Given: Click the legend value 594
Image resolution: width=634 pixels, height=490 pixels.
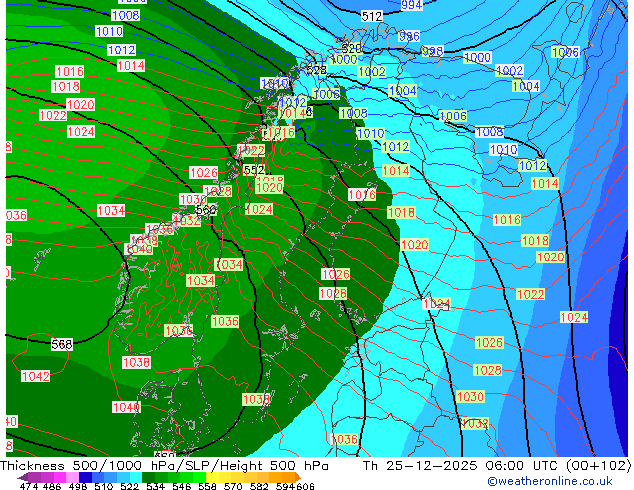Looking at the screenshot, I should click(x=285, y=486).
